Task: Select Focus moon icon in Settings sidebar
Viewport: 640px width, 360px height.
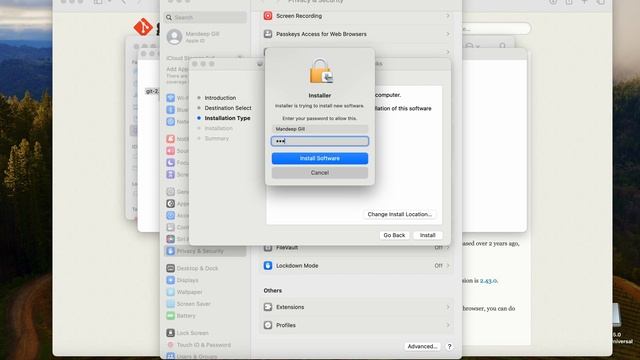Action: pos(171,162)
